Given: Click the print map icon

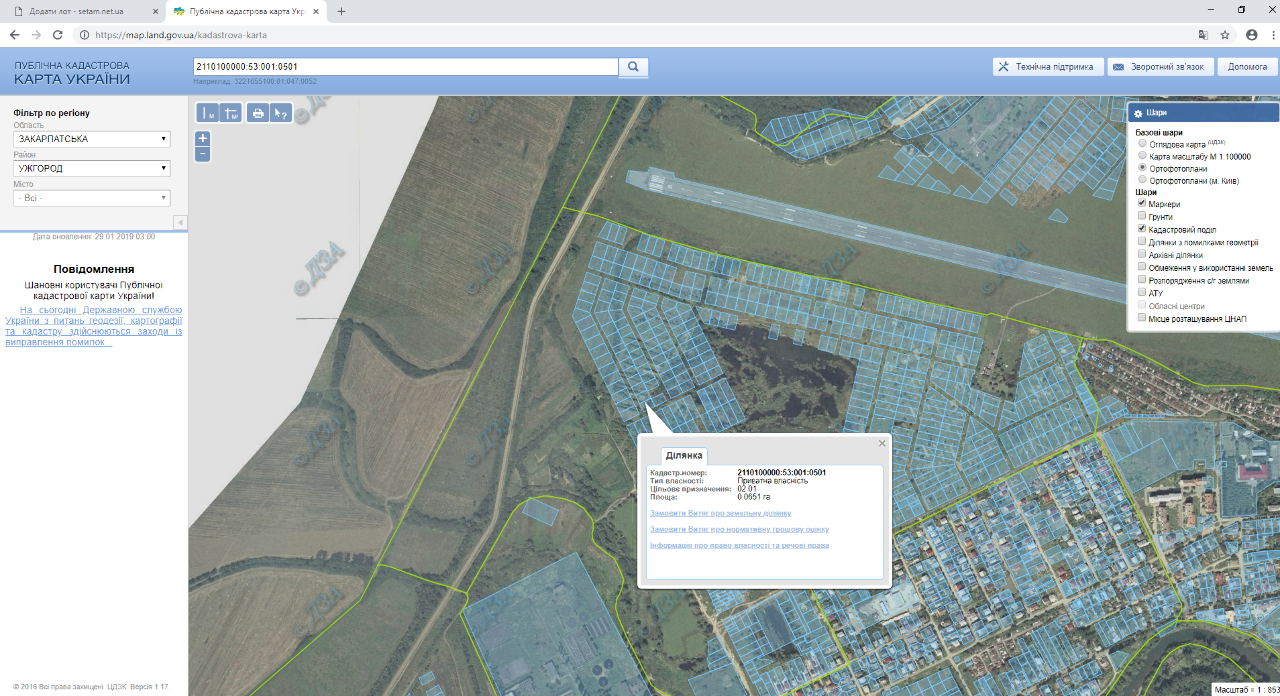Looking at the screenshot, I should pyautogui.click(x=258, y=113).
